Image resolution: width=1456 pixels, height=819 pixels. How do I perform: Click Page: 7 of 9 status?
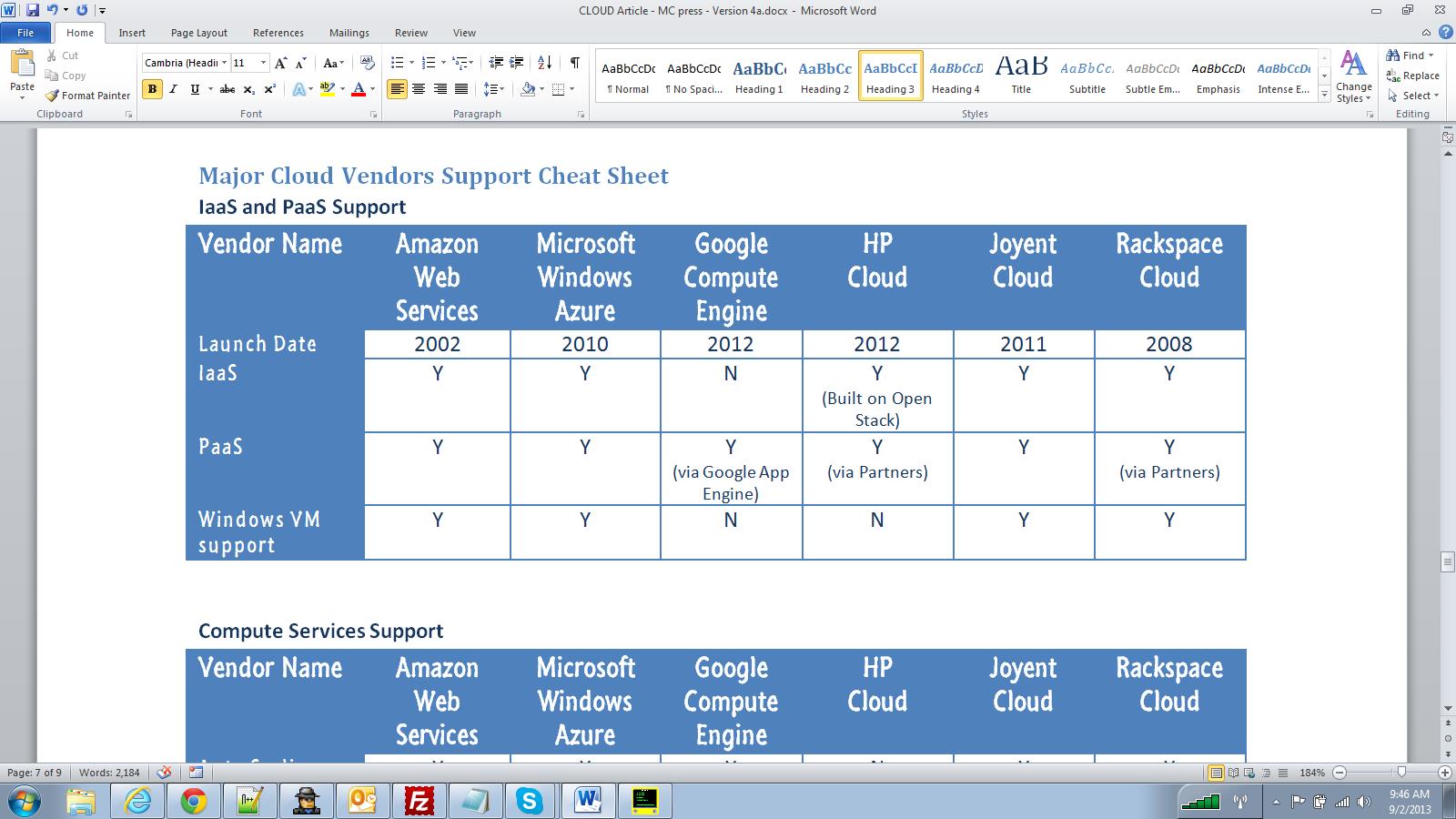[35, 773]
